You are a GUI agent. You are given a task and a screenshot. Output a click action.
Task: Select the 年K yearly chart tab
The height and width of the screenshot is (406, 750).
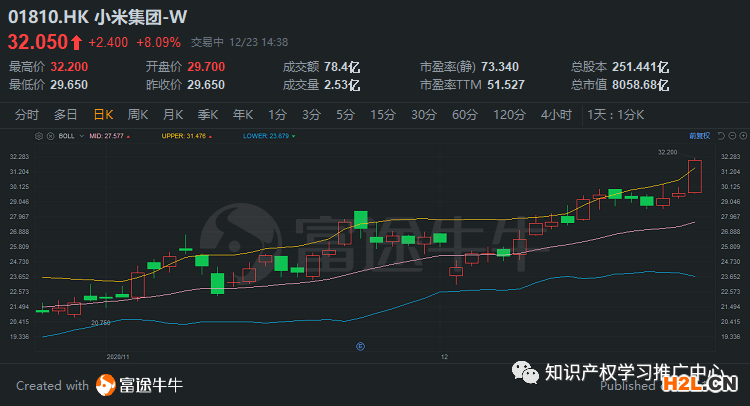(x=243, y=115)
